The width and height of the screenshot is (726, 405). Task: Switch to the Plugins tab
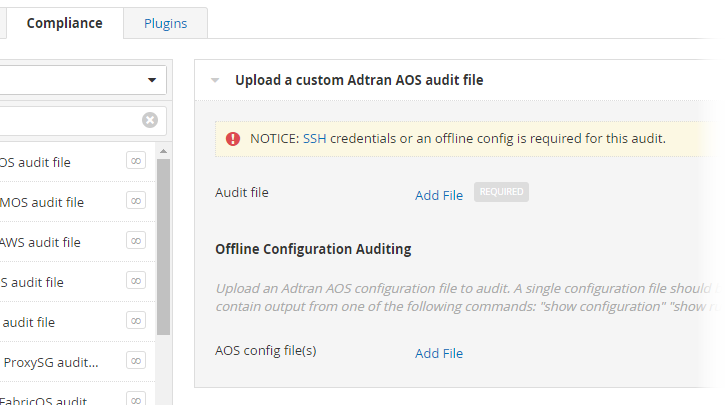[x=165, y=23]
